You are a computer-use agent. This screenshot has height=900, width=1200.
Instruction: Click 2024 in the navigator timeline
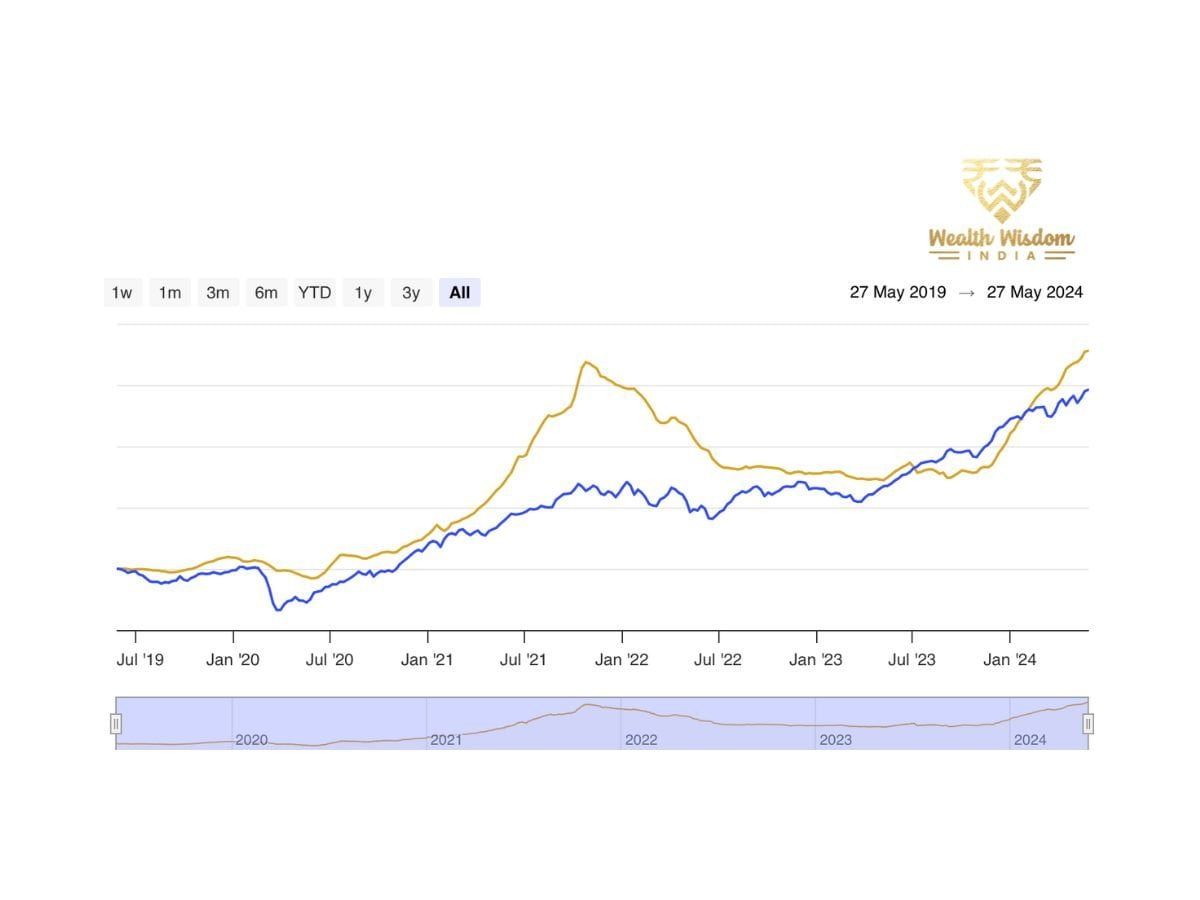click(1030, 740)
